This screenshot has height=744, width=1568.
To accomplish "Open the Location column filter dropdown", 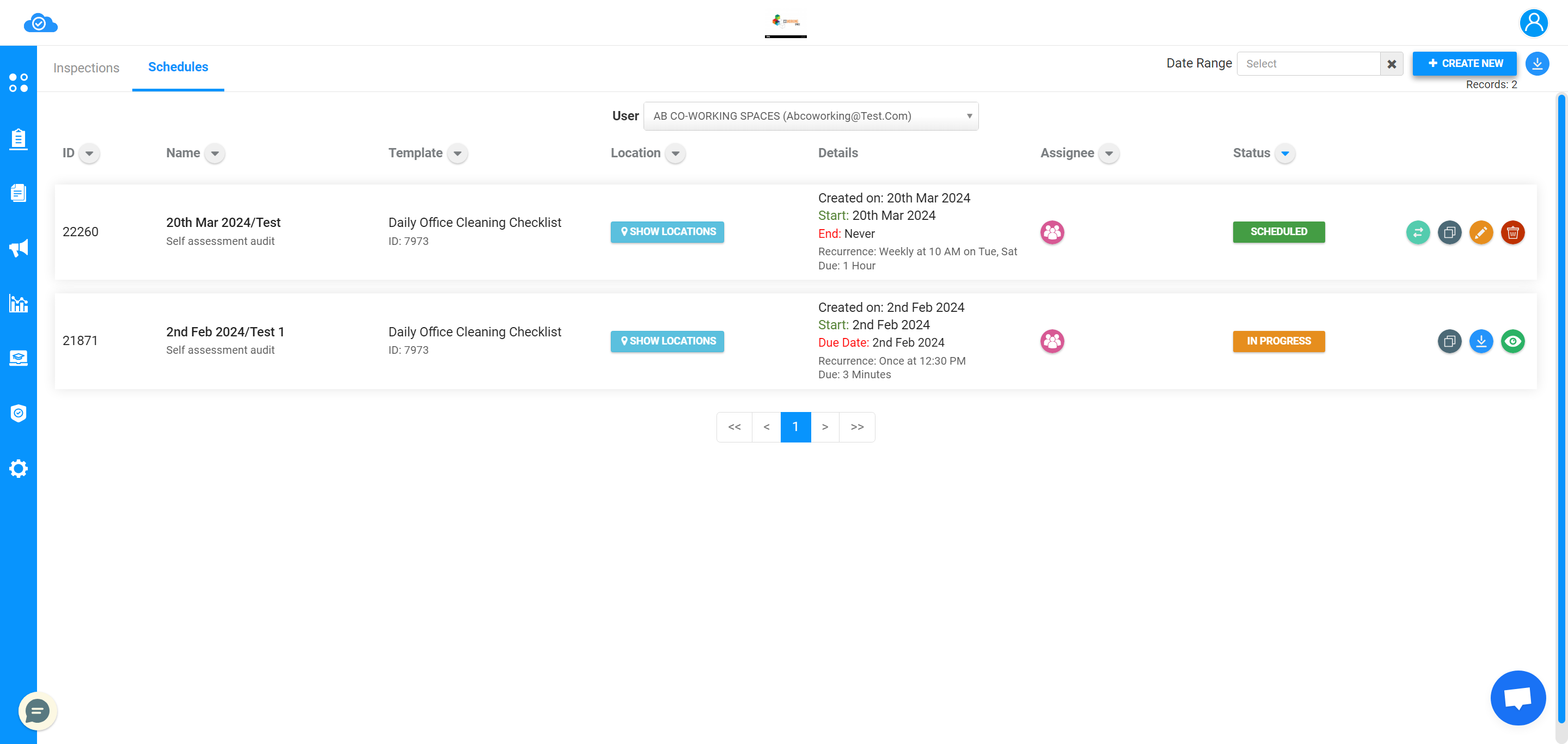I will click(675, 153).
